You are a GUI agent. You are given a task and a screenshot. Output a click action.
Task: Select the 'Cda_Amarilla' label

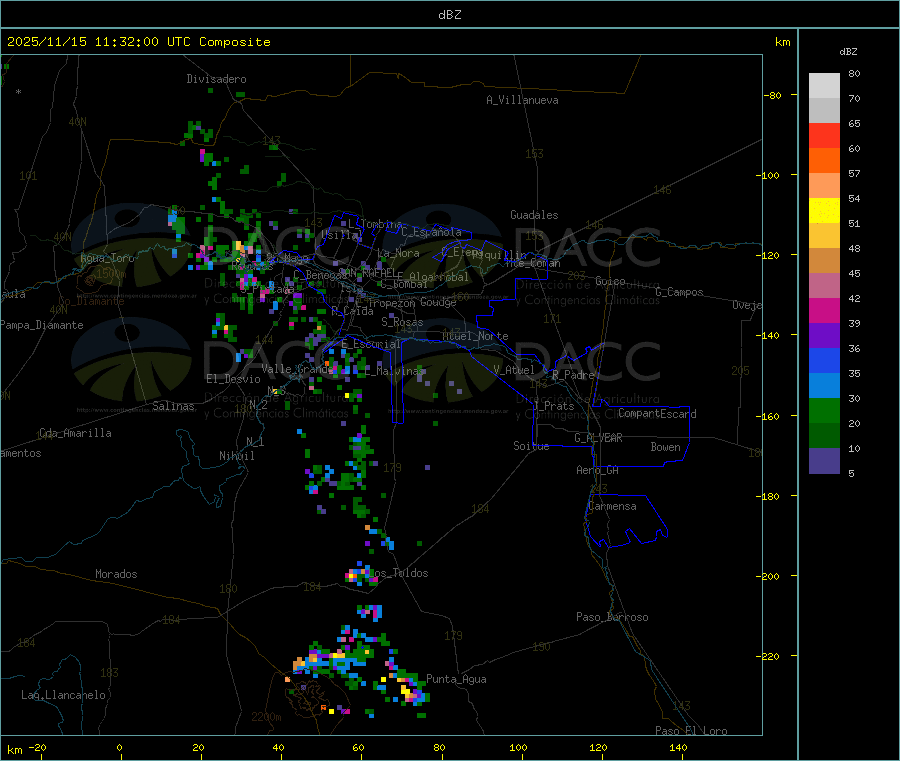tap(75, 433)
